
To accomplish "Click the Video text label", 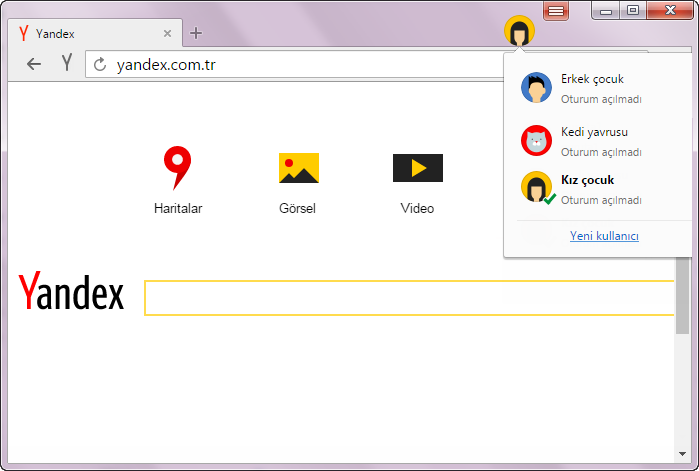I will [417, 208].
